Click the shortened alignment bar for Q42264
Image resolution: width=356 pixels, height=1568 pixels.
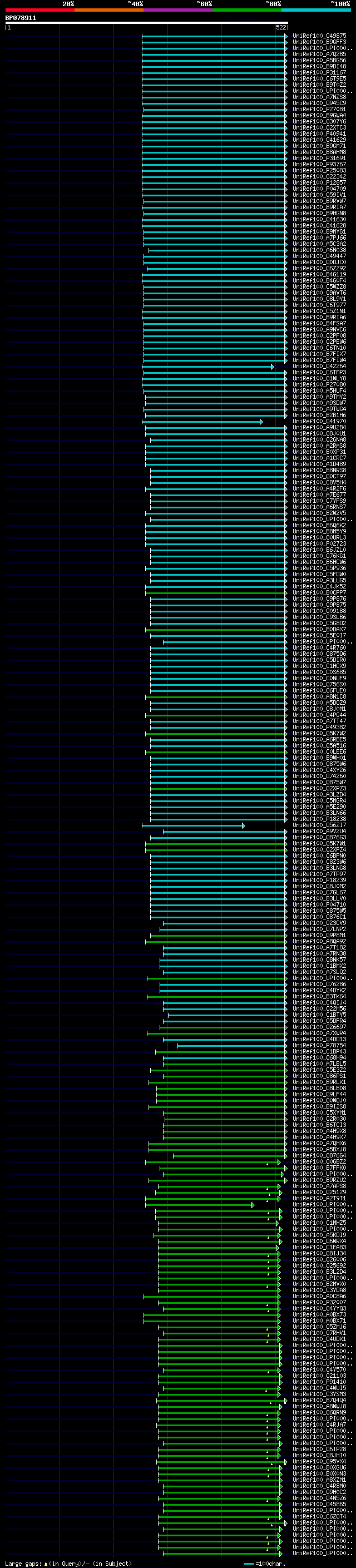[208, 367]
